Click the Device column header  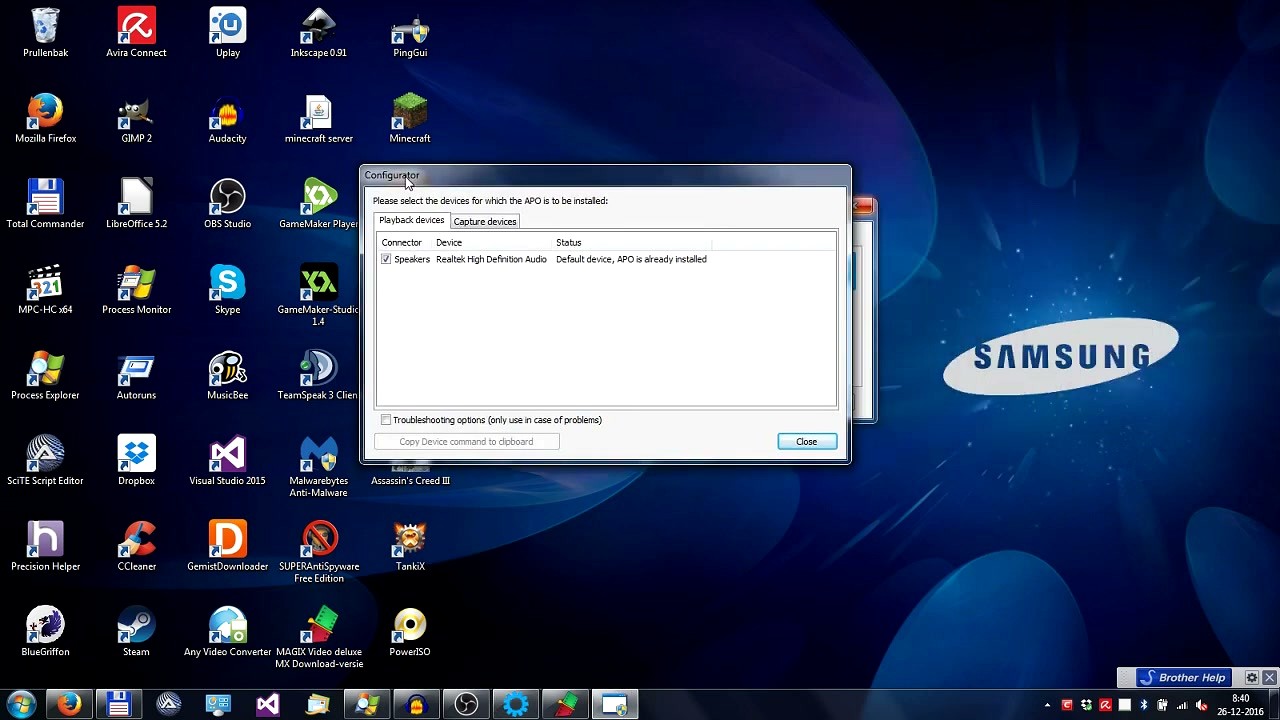pos(449,243)
